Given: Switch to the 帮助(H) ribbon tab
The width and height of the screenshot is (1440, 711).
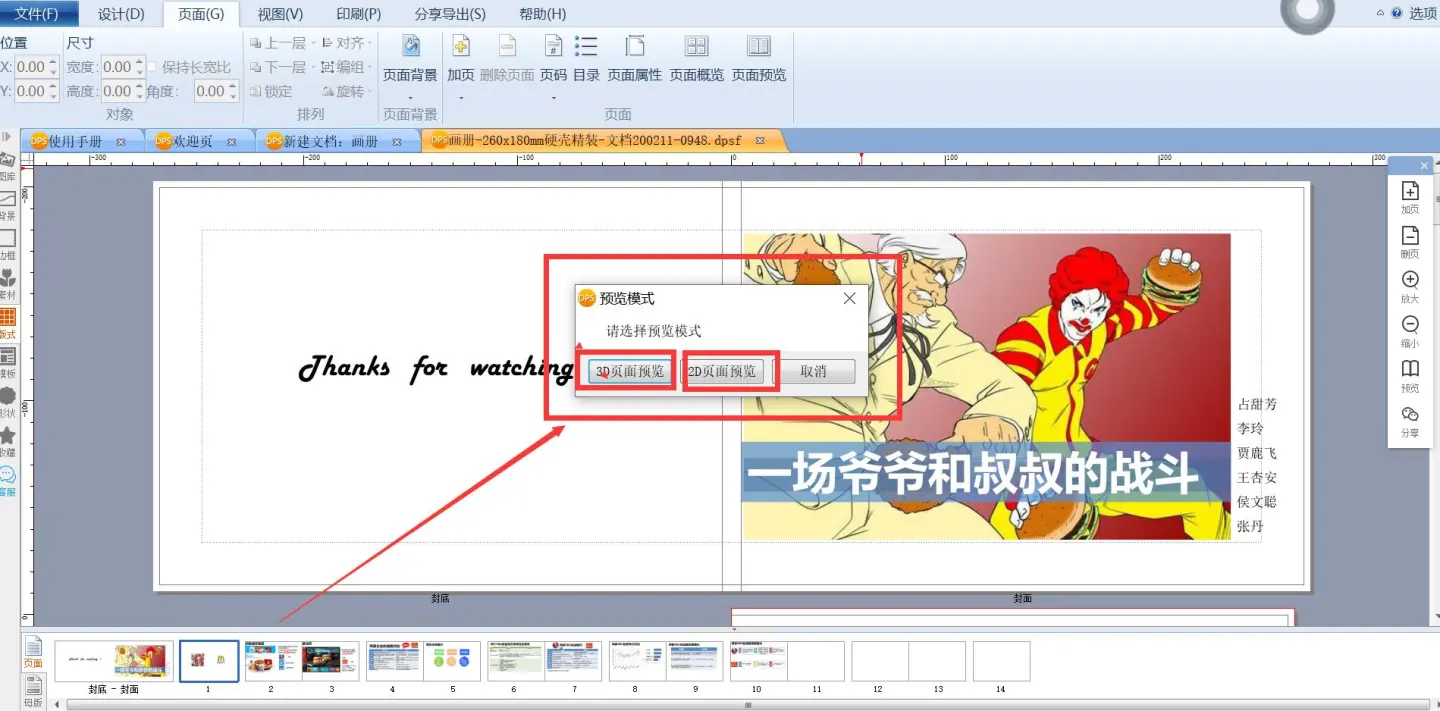Looking at the screenshot, I should [542, 14].
